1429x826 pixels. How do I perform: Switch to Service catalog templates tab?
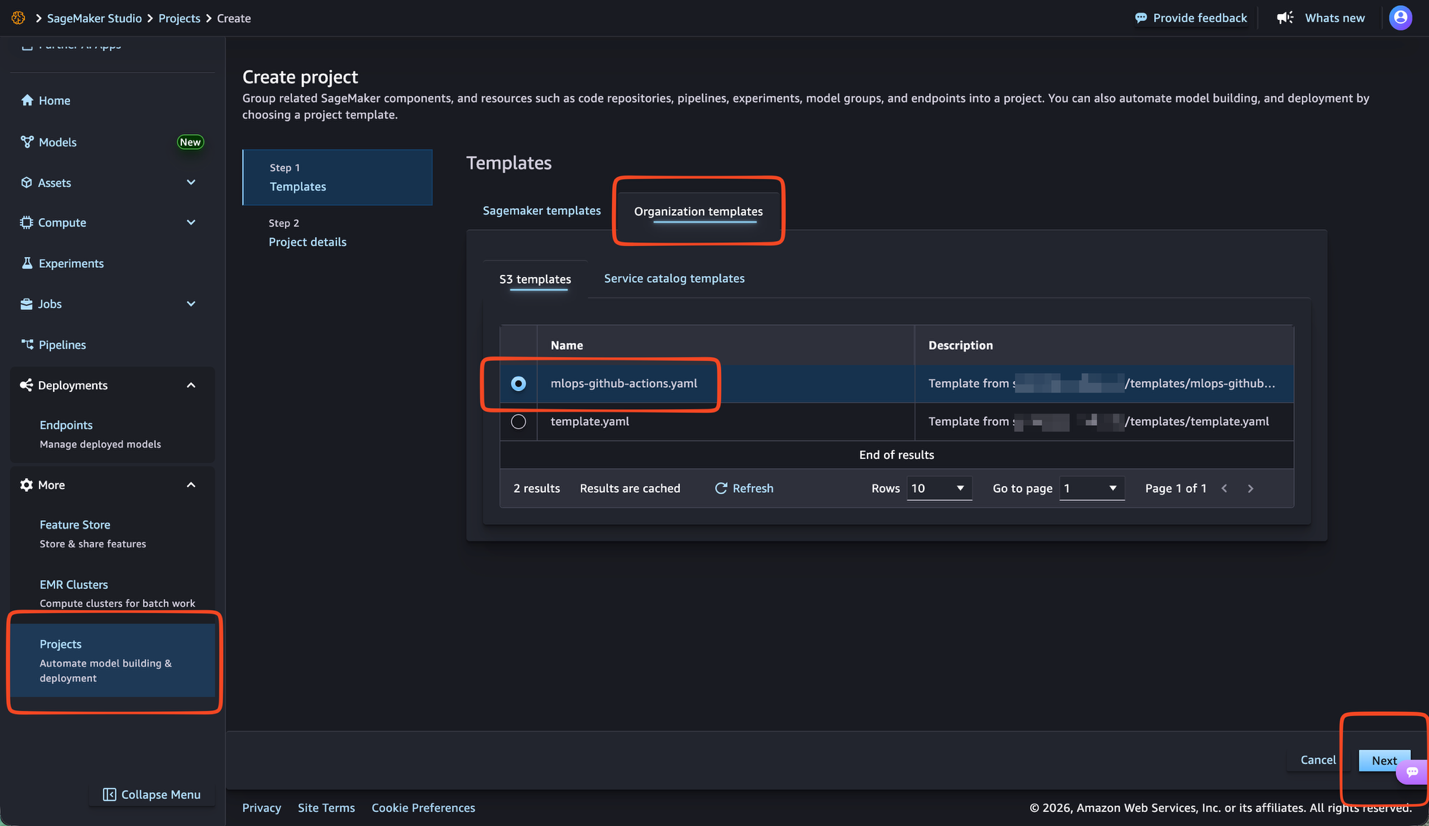pos(673,278)
